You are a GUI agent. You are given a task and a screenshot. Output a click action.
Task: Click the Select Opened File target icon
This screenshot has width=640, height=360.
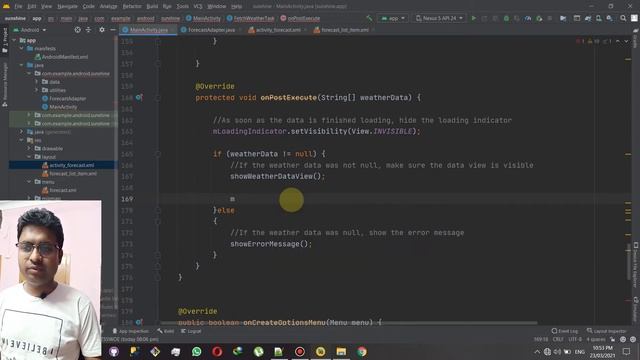[78, 30]
